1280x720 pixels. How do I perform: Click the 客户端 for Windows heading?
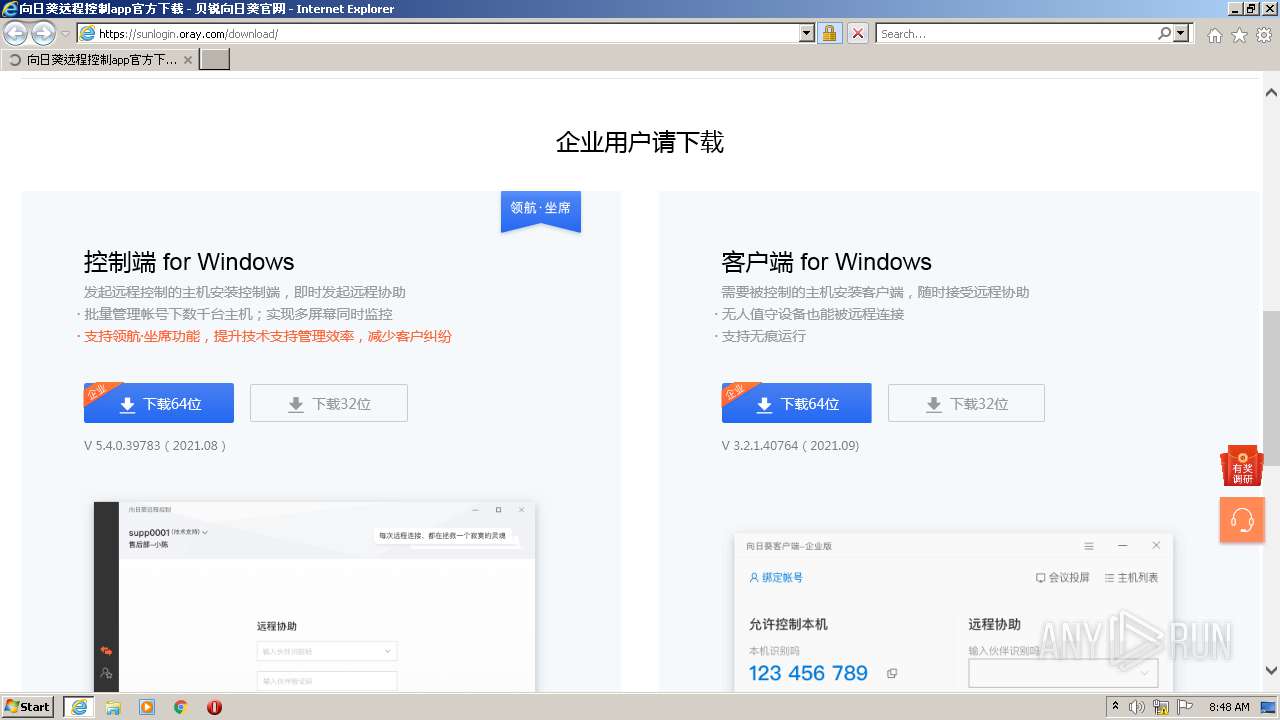coord(826,262)
